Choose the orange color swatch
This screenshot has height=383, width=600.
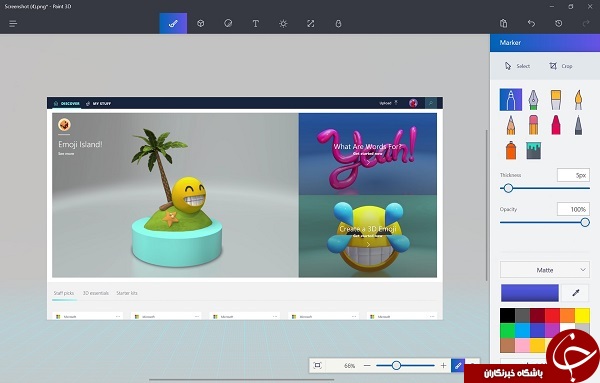(x=567, y=316)
